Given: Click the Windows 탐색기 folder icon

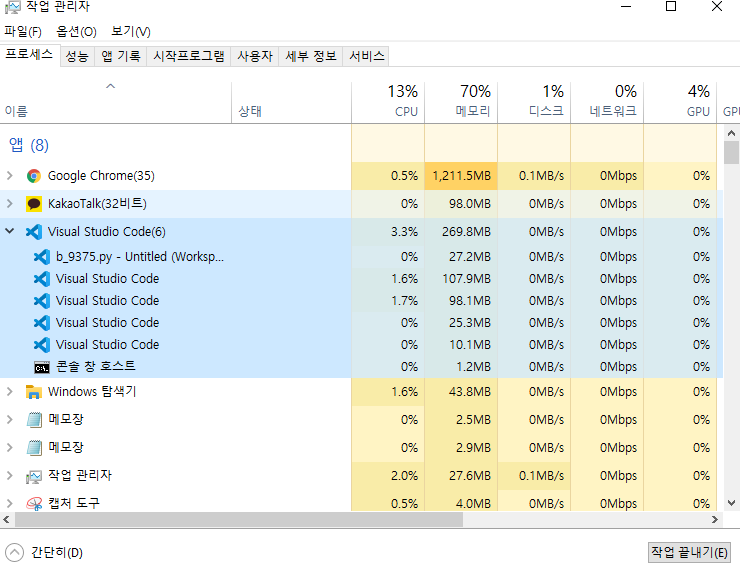Looking at the screenshot, I should pyautogui.click(x=34, y=392).
